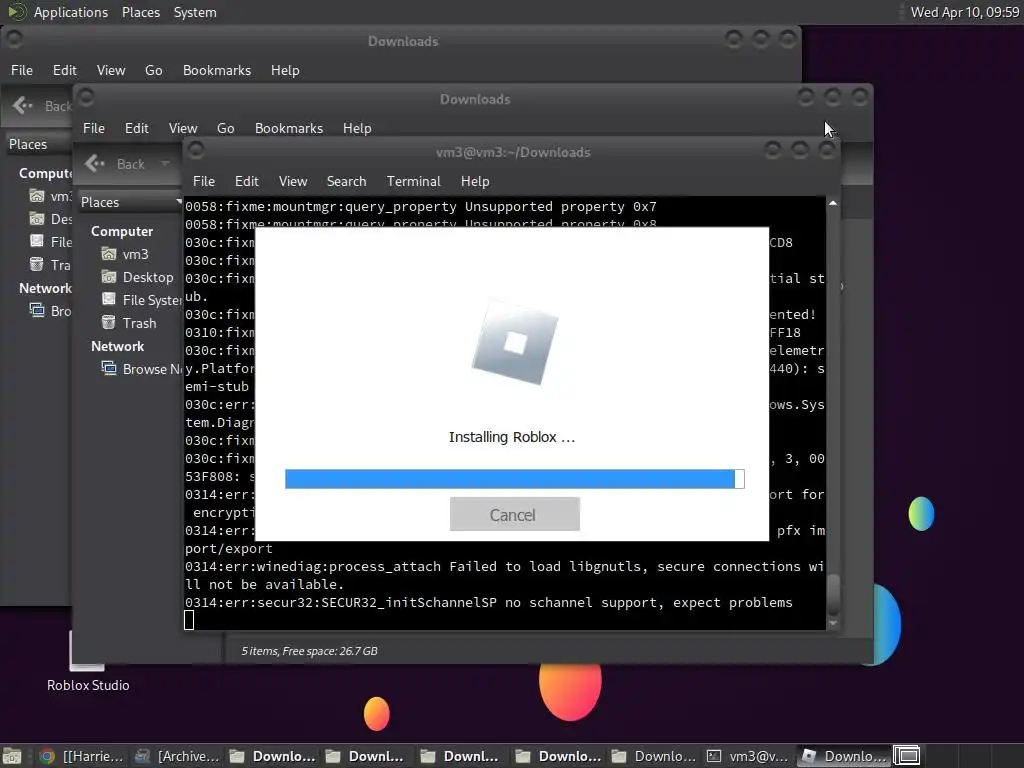Select Network heading in middle Downloads sidebar
This screenshot has width=1024, height=768.
point(118,346)
